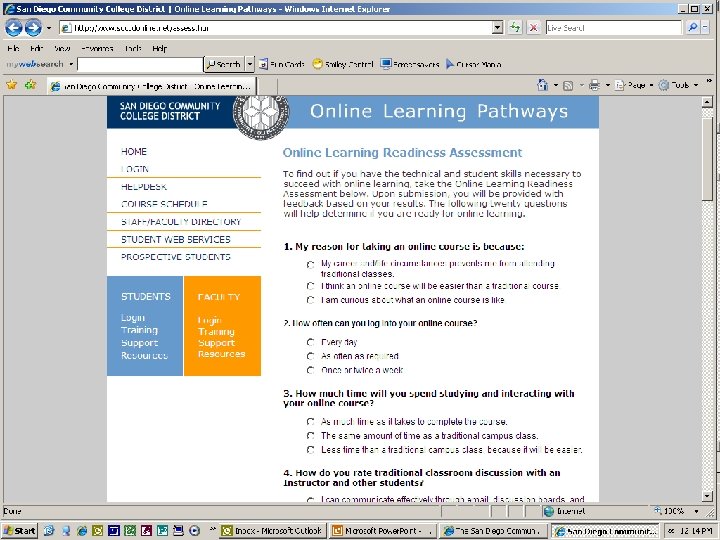The image size is (720, 540).
Task: Select 'Less time than a traditional' option
Action: tap(311, 450)
